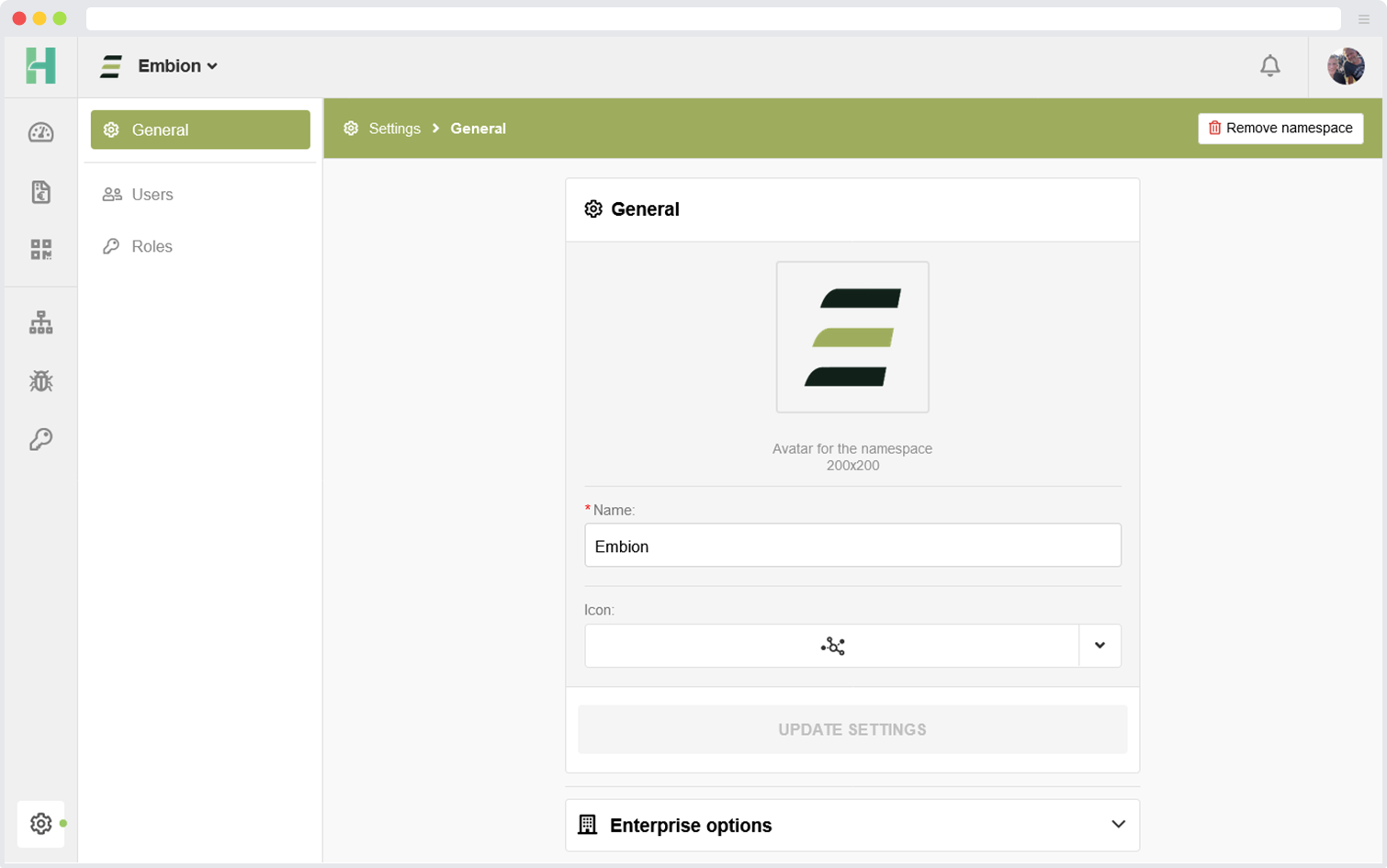Open the dashboard gauge icon in sidebar

click(40, 133)
